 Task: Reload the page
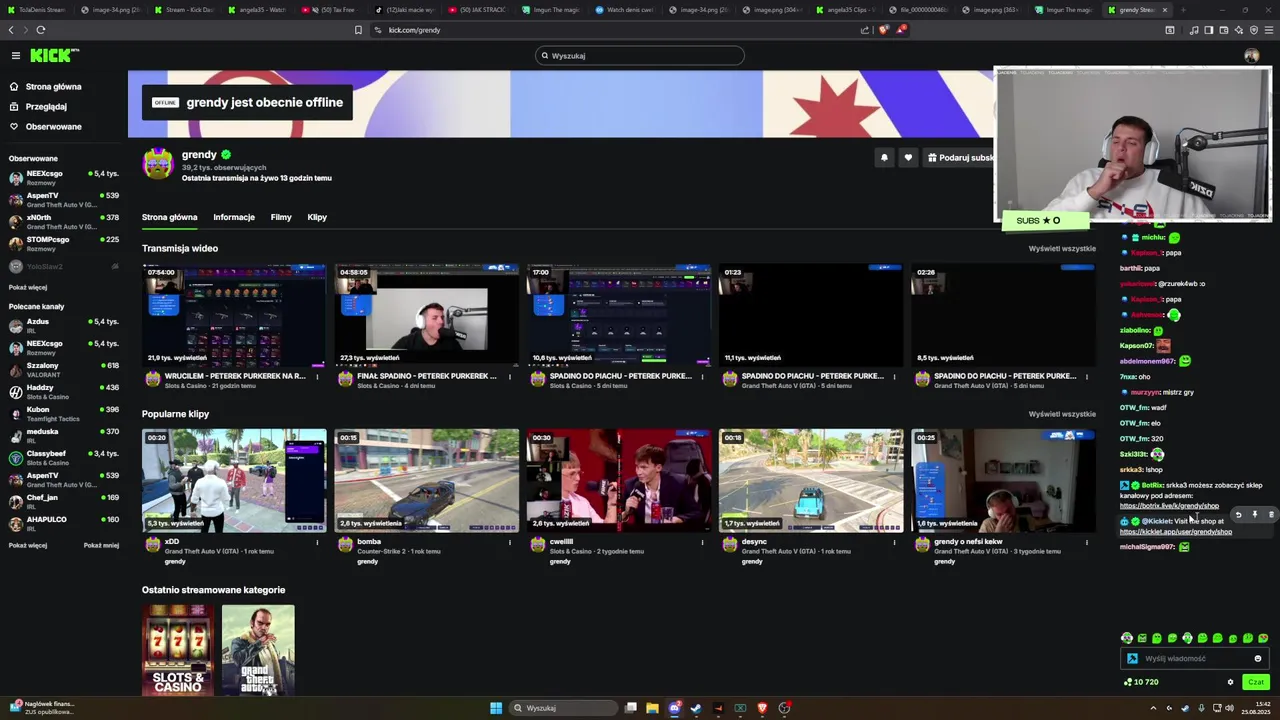click(41, 30)
